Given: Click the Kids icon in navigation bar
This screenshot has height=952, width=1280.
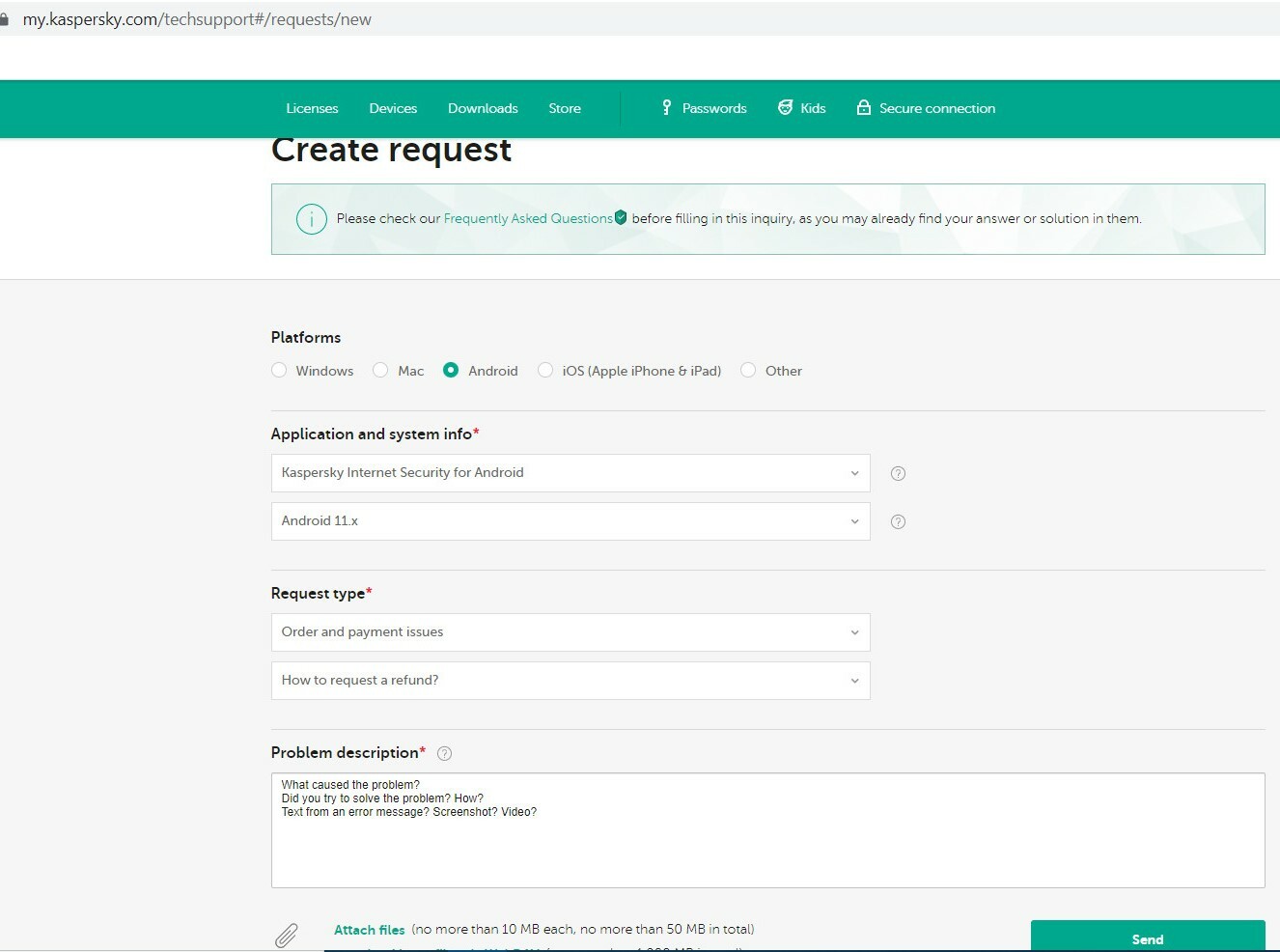Looking at the screenshot, I should point(785,107).
